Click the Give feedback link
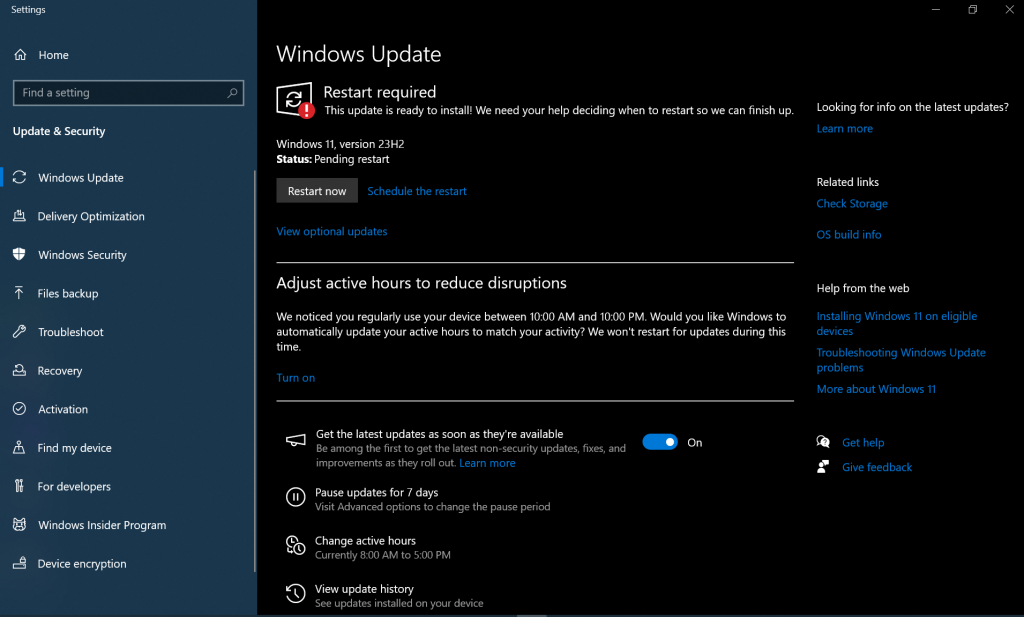 (876, 467)
